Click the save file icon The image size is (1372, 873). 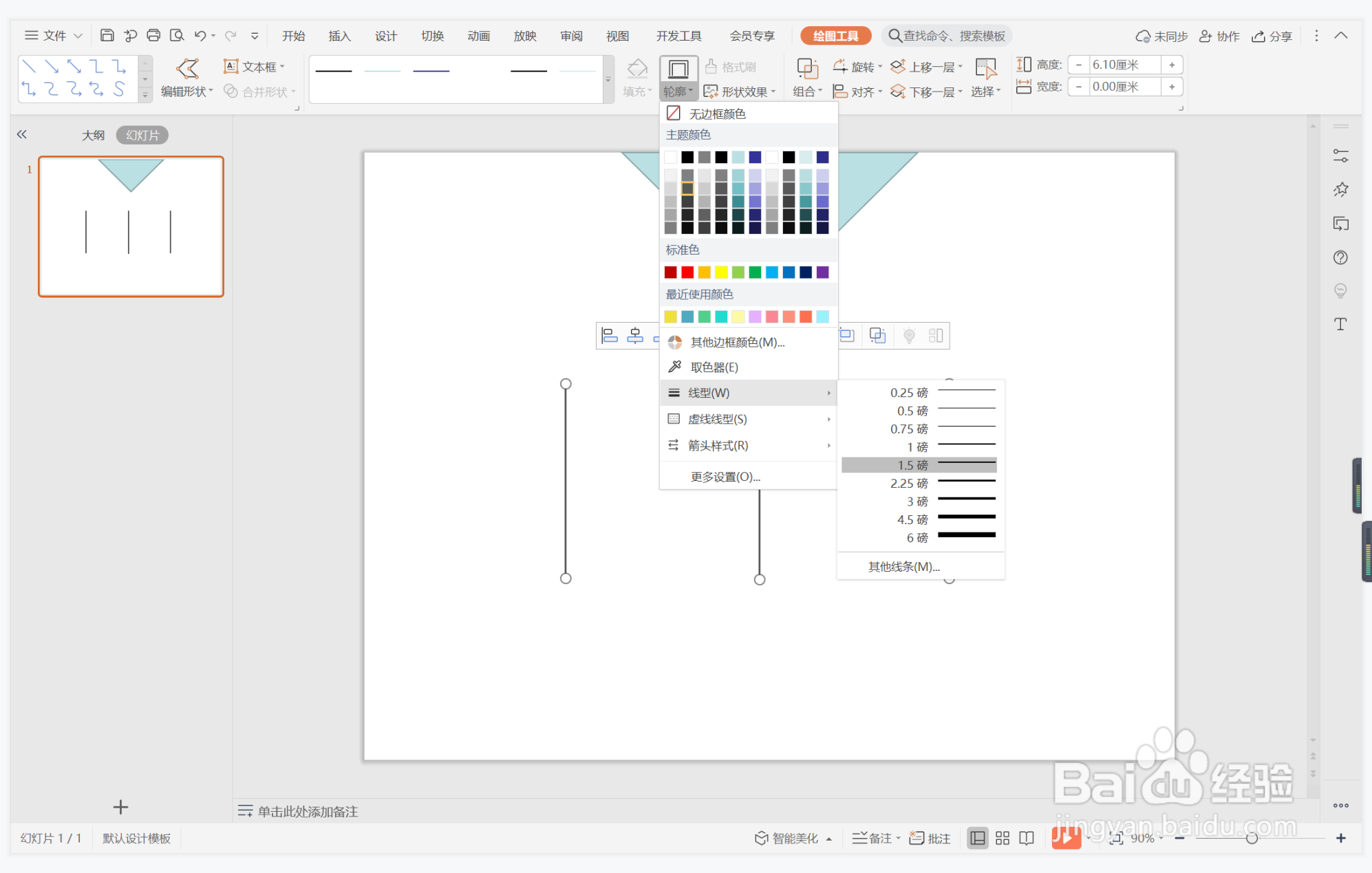click(x=107, y=35)
